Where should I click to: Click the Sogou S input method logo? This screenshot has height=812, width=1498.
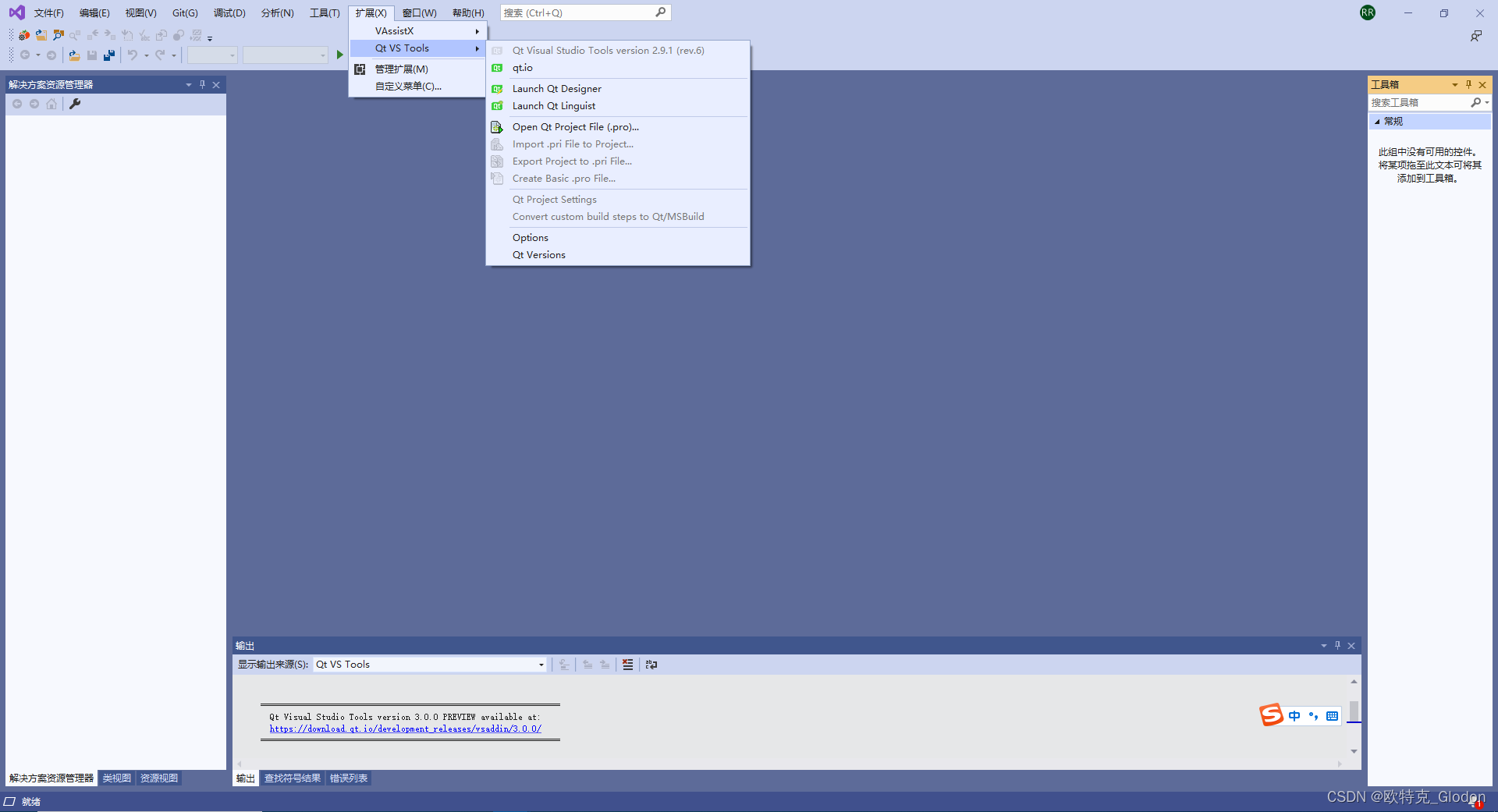1272,715
